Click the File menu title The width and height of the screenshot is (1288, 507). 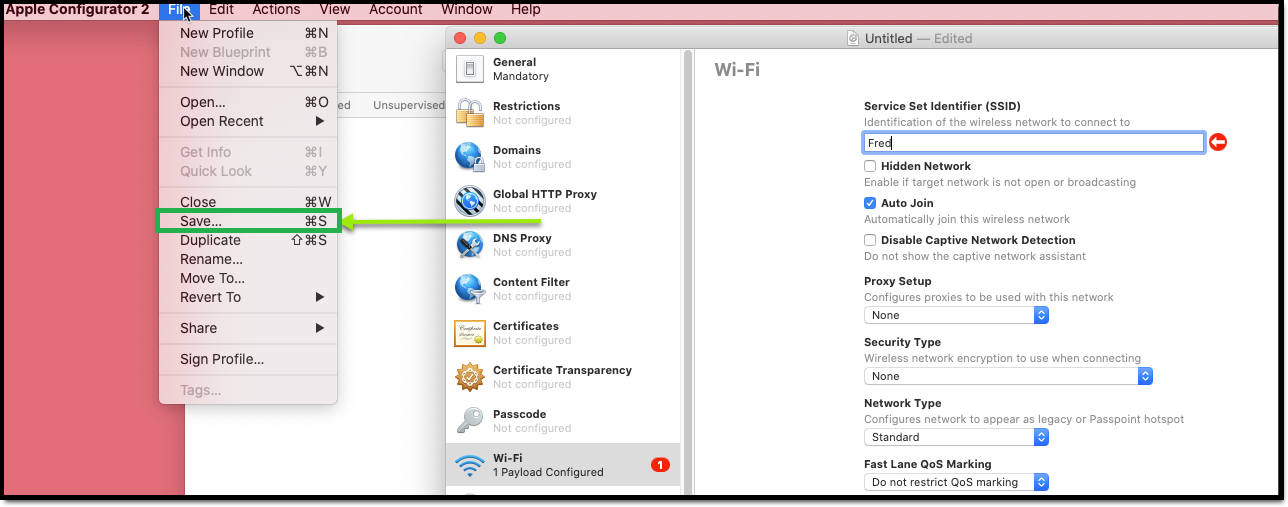click(180, 9)
